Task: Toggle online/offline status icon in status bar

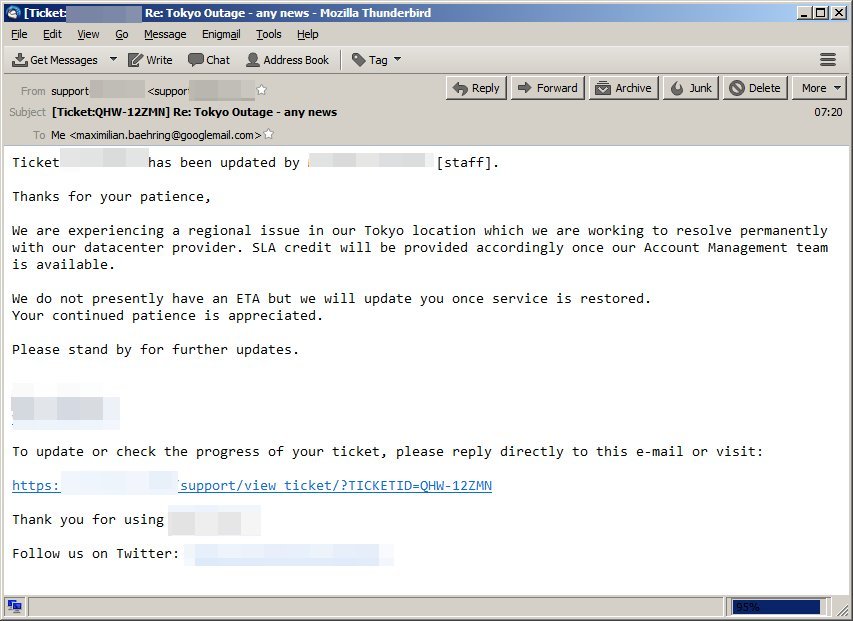Action: point(15,606)
